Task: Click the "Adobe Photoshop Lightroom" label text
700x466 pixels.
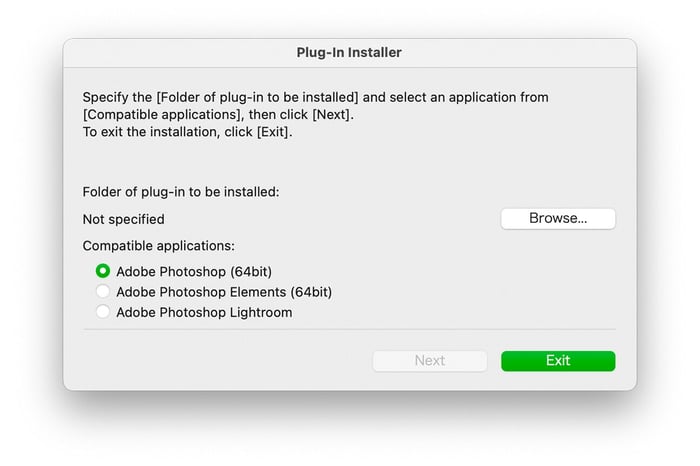Action: 204,313
